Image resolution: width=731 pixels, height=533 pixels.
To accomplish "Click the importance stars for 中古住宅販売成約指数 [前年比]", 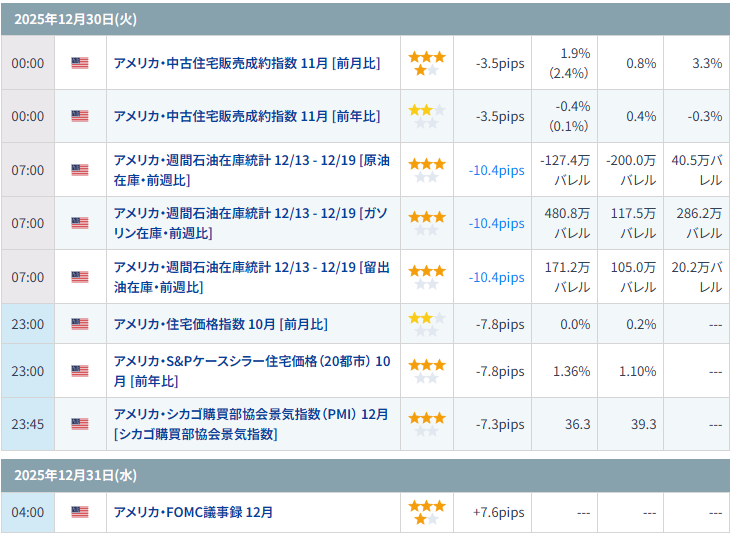I will pyautogui.click(x=426, y=116).
